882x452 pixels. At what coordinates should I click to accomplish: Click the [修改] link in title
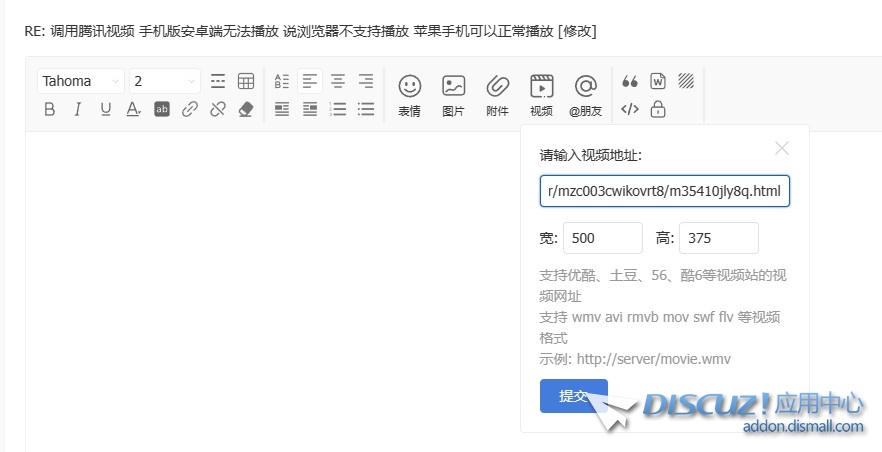click(577, 31)
